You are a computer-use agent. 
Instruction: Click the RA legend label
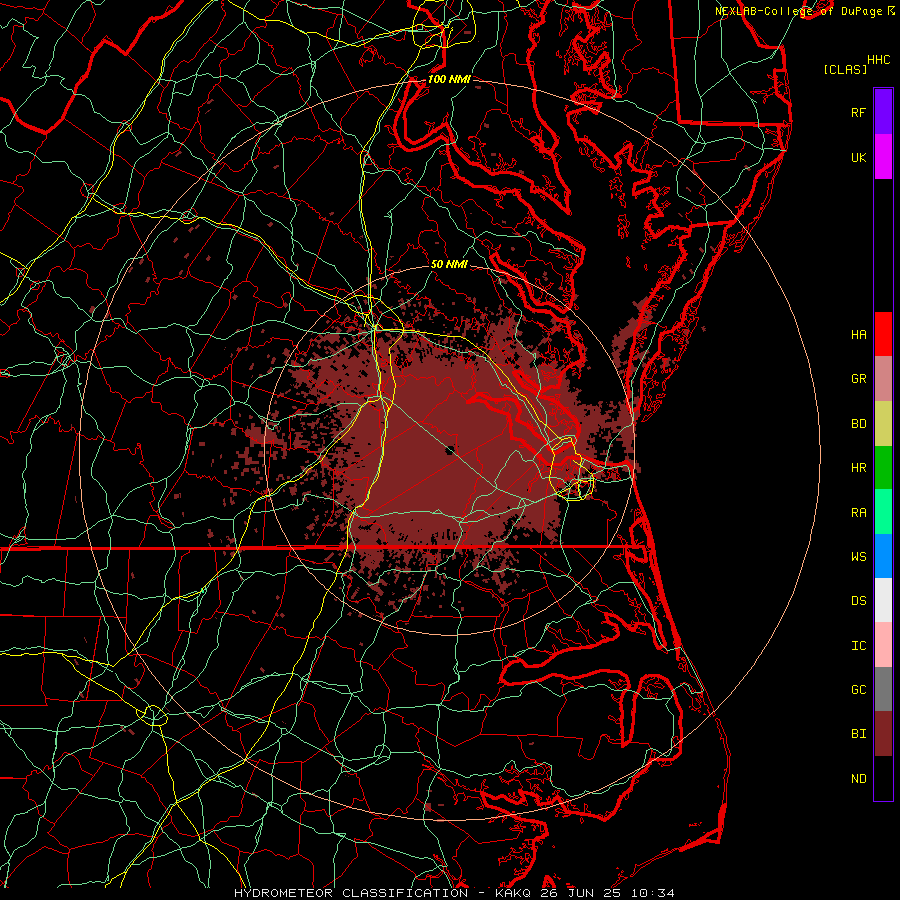(x=858, y=513)
